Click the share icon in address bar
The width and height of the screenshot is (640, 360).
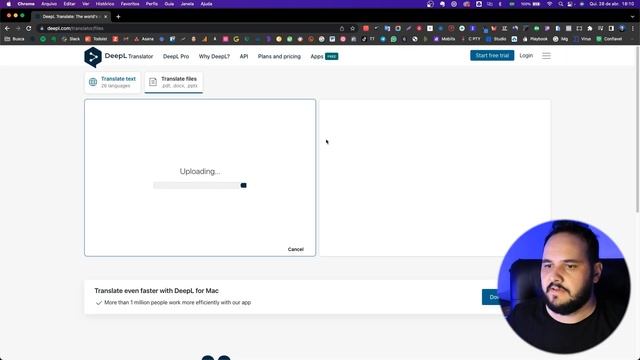tap(342, 28)
